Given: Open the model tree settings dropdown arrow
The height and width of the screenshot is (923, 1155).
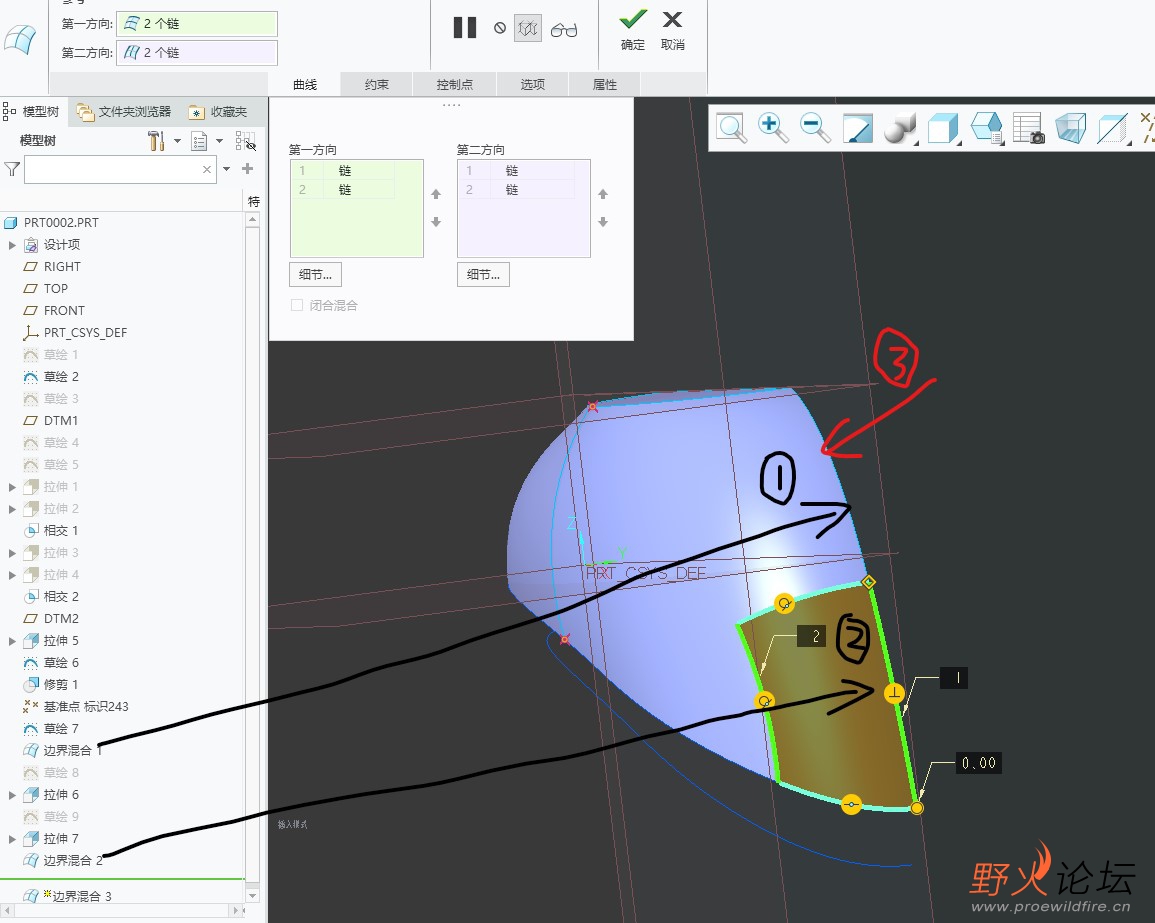Looking at the screenshot, I should [177, 141].
